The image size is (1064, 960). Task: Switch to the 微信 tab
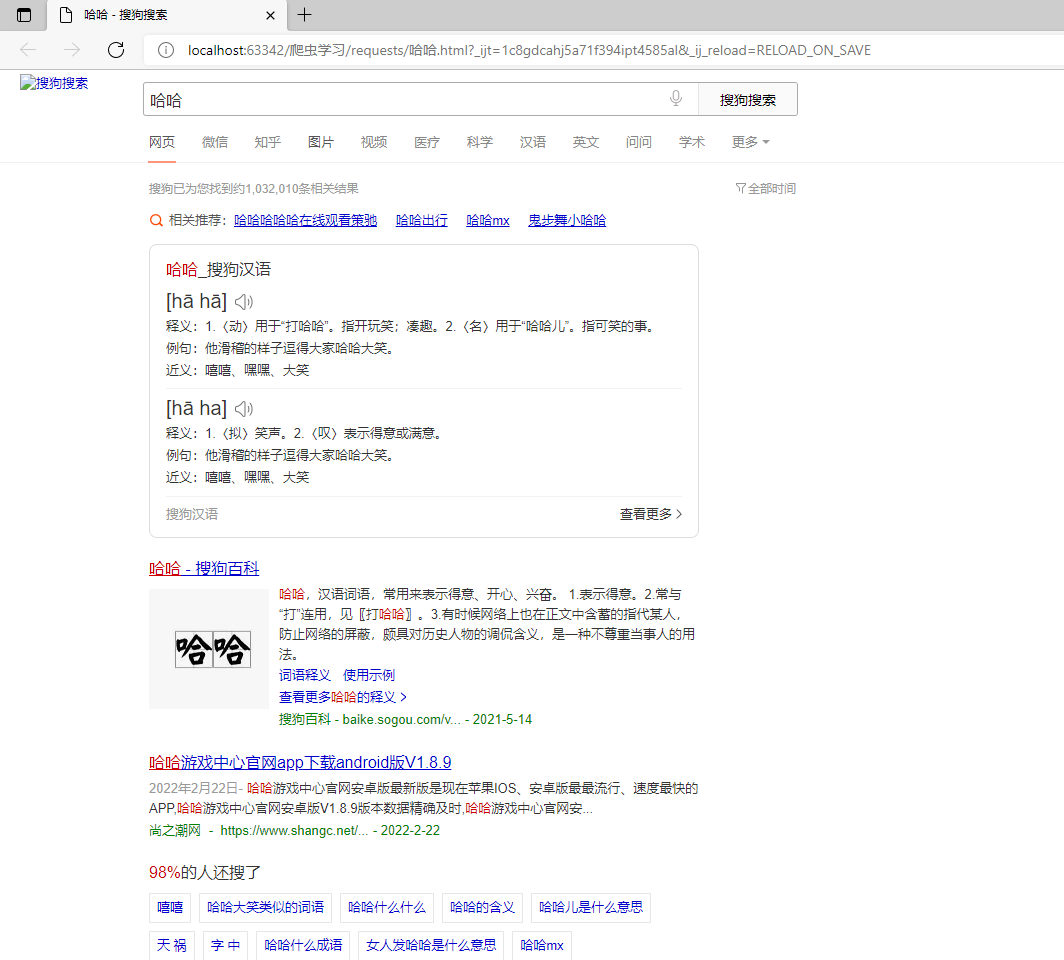pos(215,142)
